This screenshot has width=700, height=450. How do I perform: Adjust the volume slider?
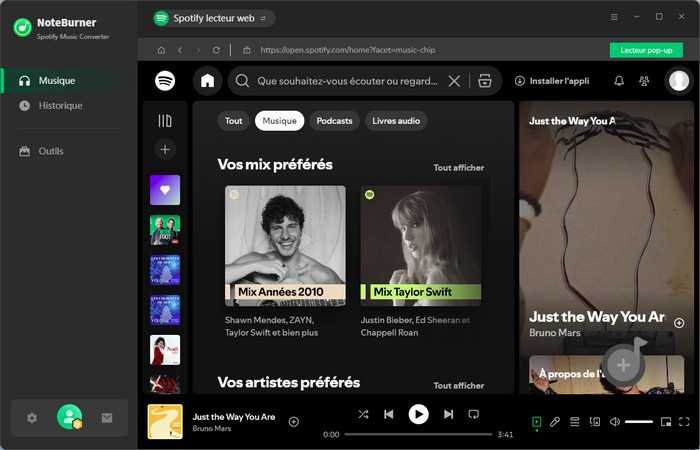tap(639, 421)
